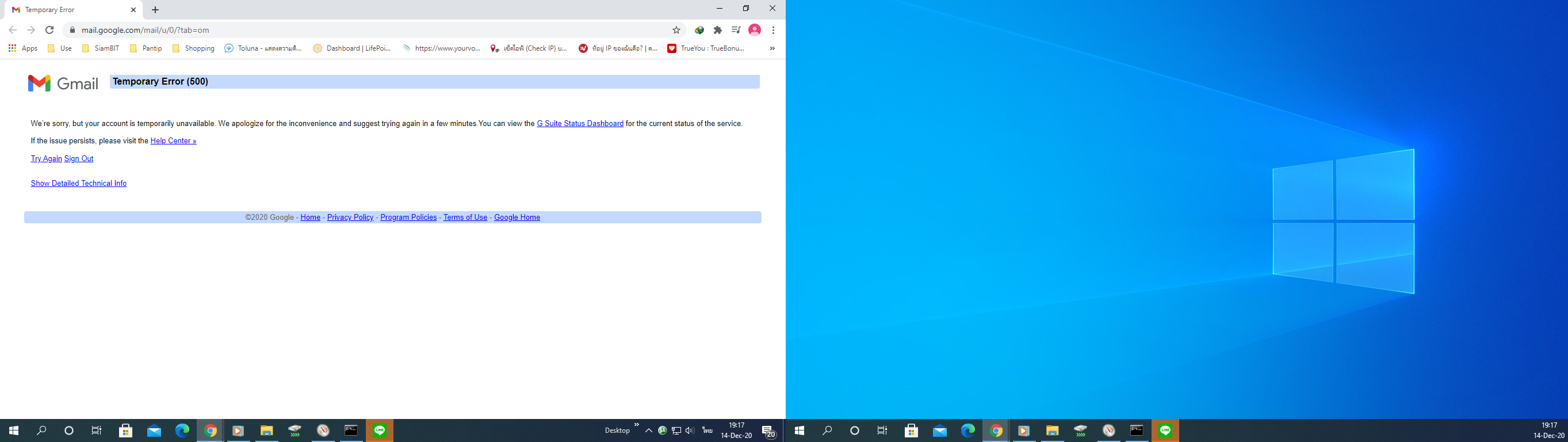This screenshot has height=442, width=1568.
Task: Open the Command Prompt on the Chrome-side taskbar
Action: (351, 430)
